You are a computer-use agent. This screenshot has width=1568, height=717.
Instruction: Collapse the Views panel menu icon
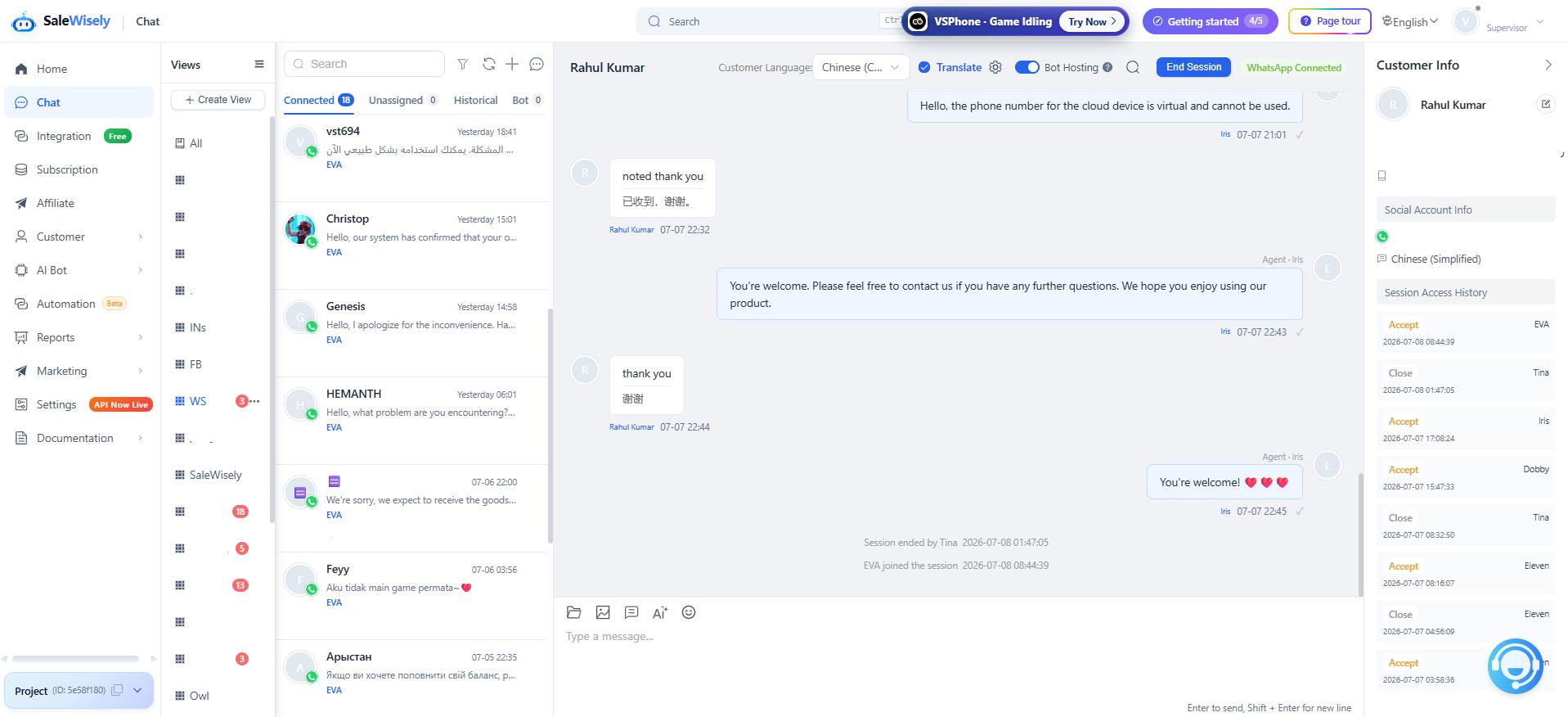[259, 65]
